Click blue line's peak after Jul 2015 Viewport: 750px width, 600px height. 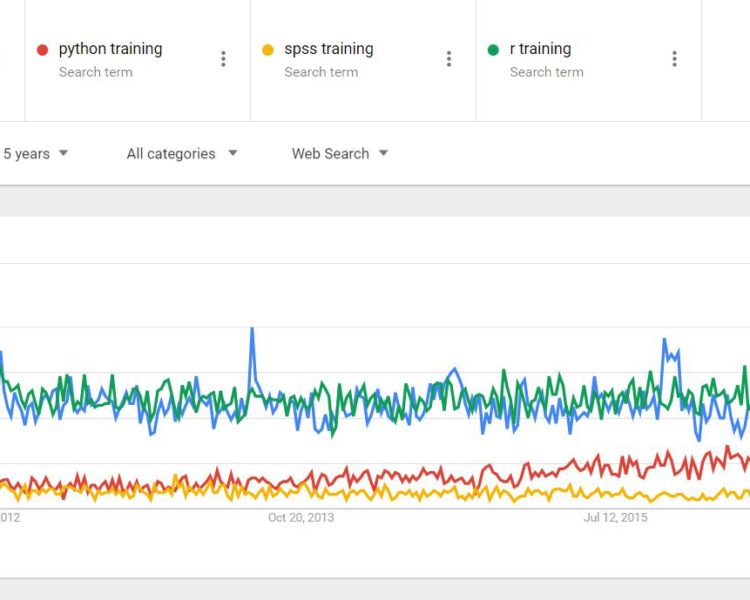coord(664,340)
